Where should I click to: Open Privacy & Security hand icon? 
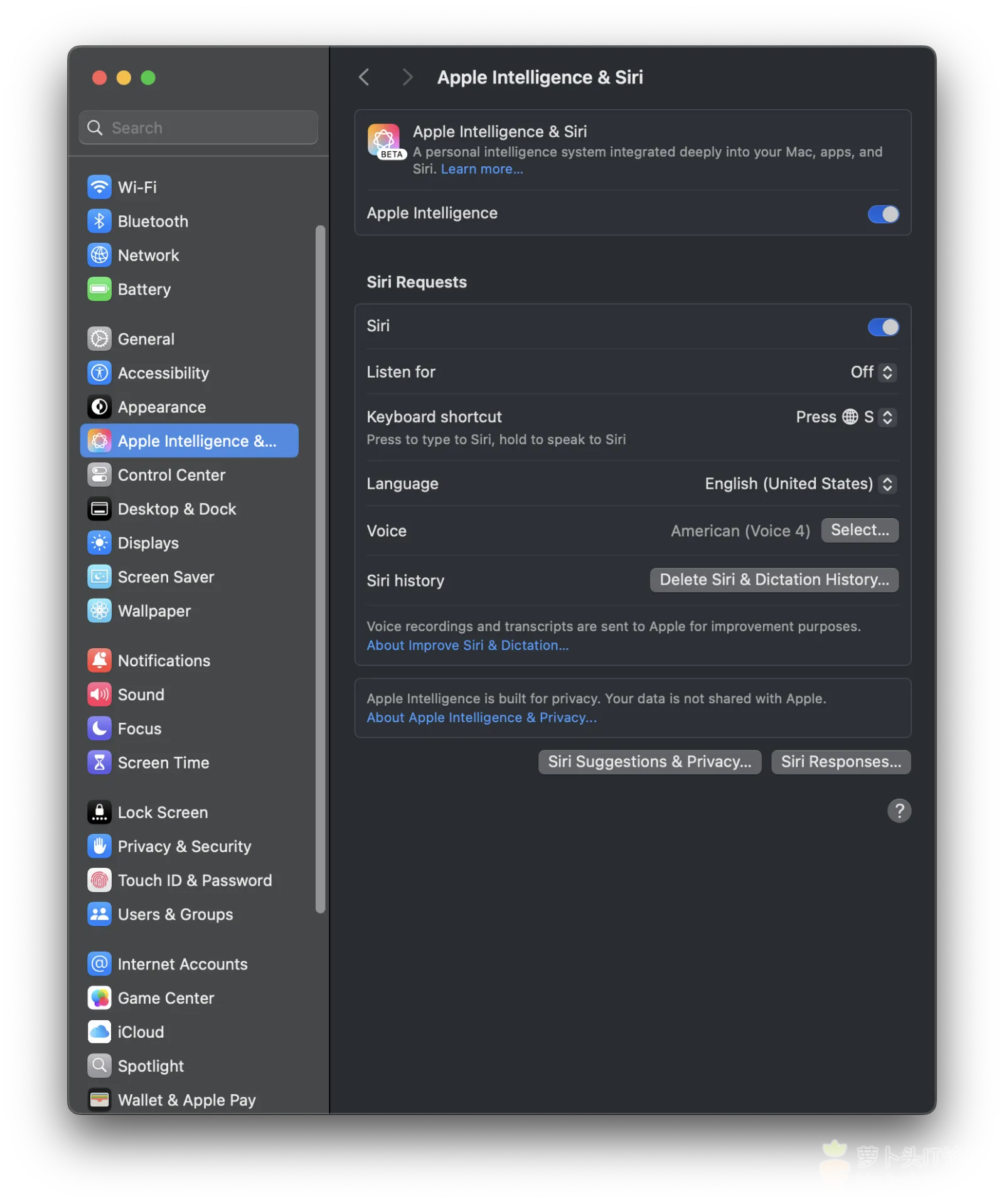click(99, 846)
